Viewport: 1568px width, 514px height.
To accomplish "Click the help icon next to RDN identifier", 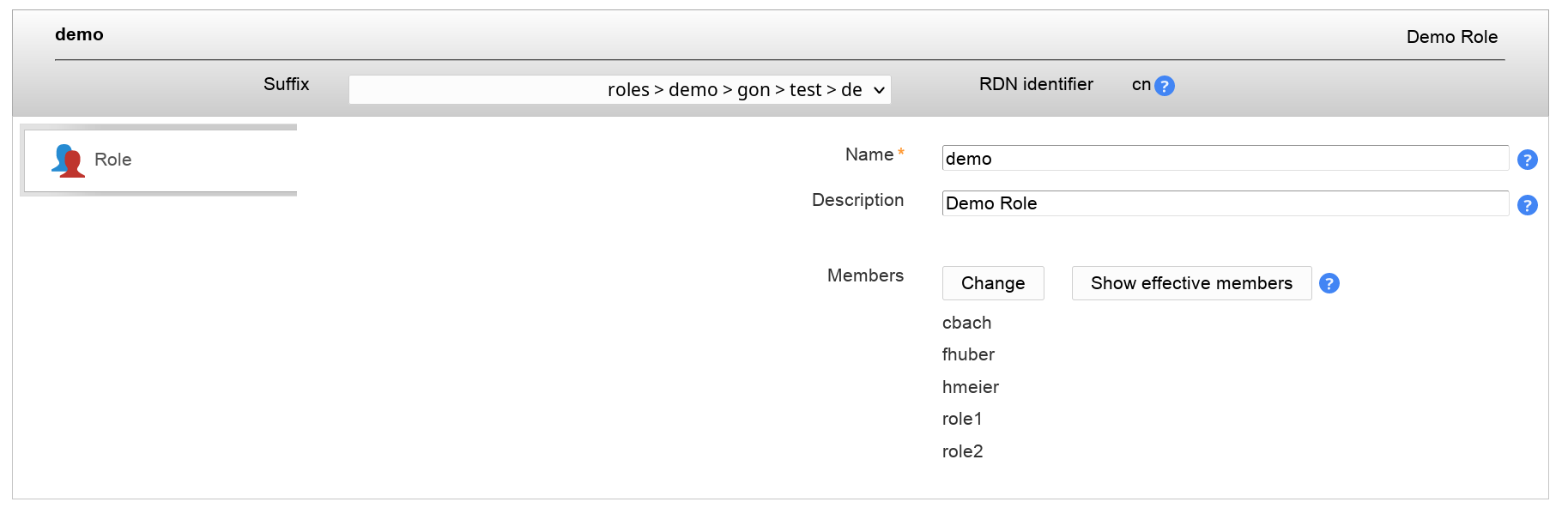I will point(1164,86).
